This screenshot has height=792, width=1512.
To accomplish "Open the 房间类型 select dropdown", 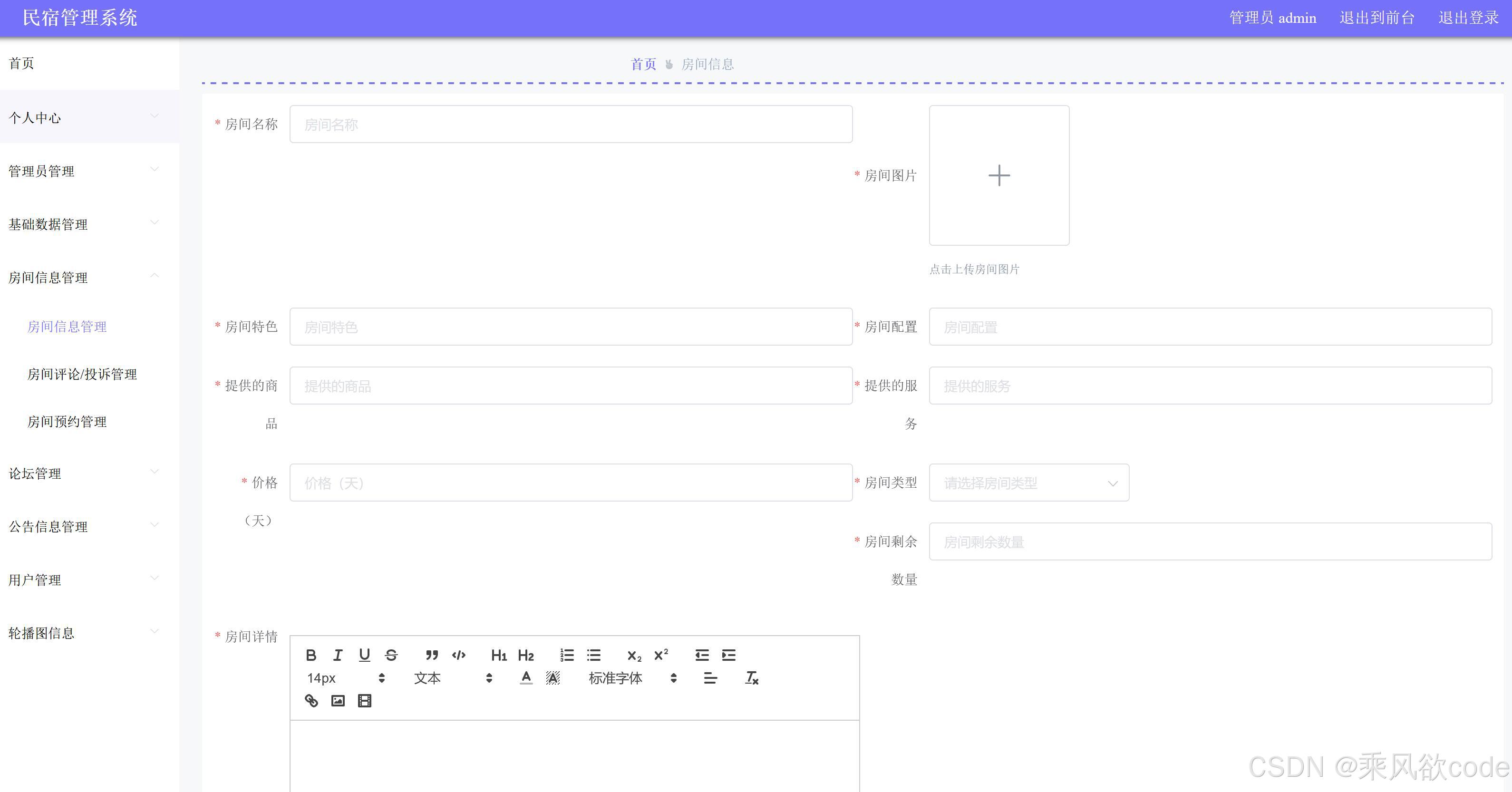I will (1028, 483).
